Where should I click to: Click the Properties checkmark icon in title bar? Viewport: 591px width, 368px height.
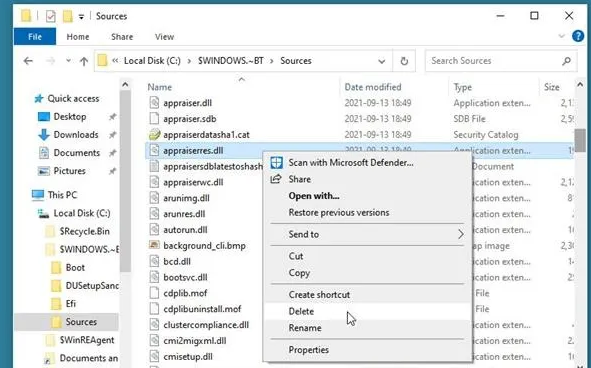51,16
